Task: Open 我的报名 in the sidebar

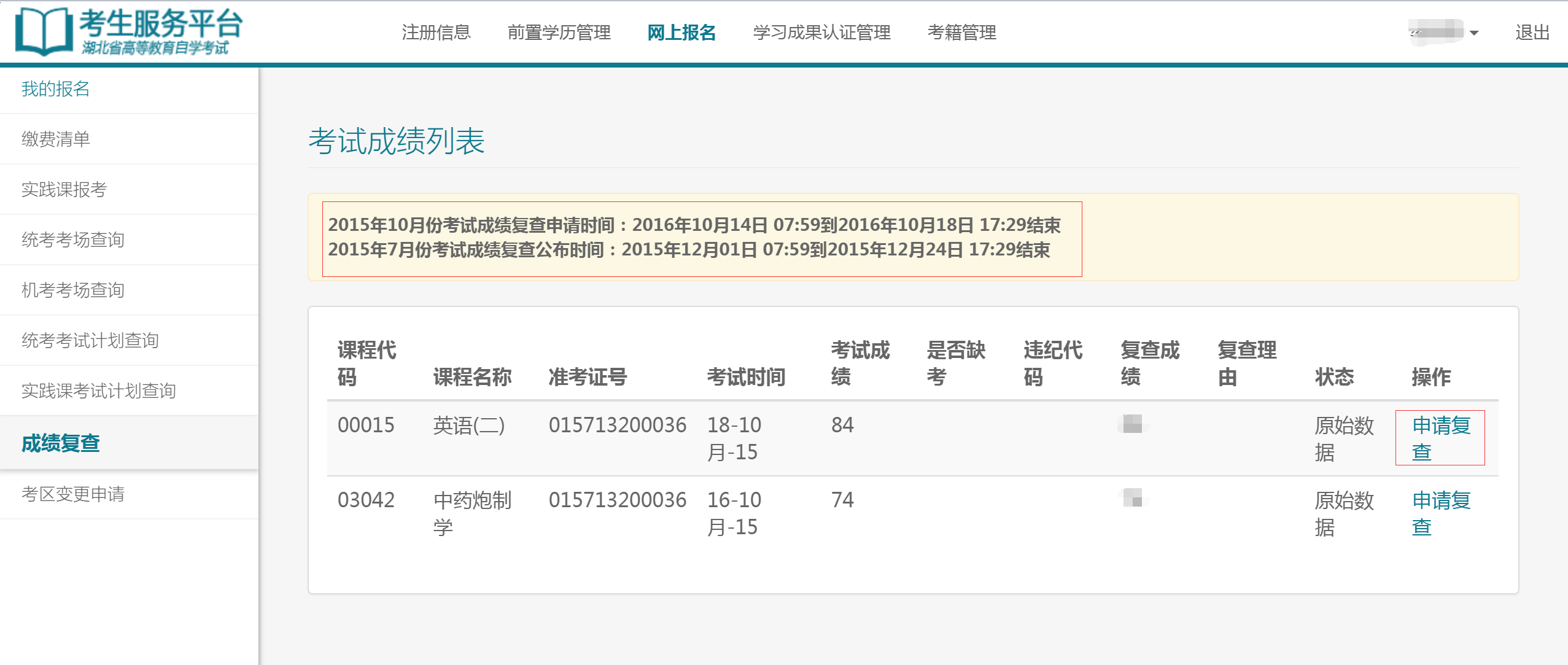Action: pyautogui.click(x=56, y=89)
